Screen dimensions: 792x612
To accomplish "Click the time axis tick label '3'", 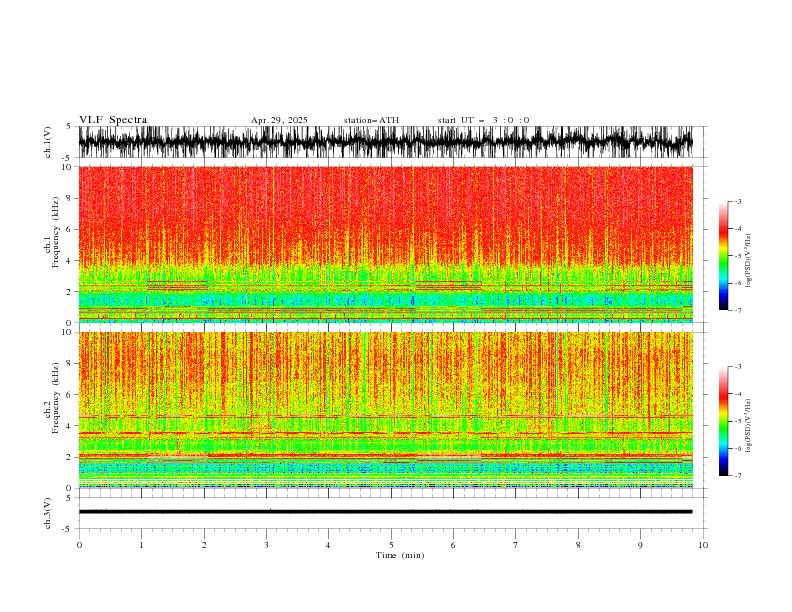I will pos(266,545).
